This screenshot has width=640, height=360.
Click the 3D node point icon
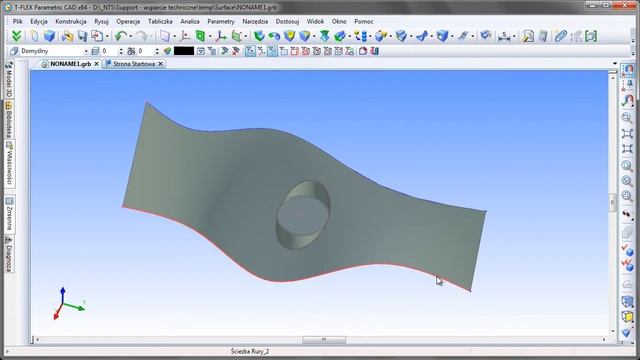(x=185, y=36)
